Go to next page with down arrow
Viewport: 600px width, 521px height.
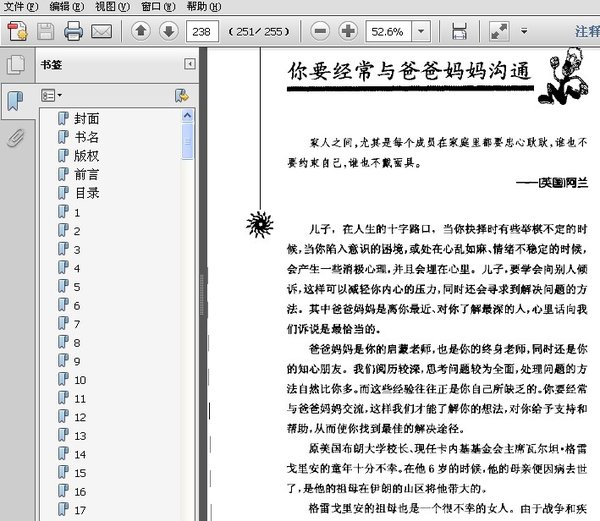[x=169, y=31]
